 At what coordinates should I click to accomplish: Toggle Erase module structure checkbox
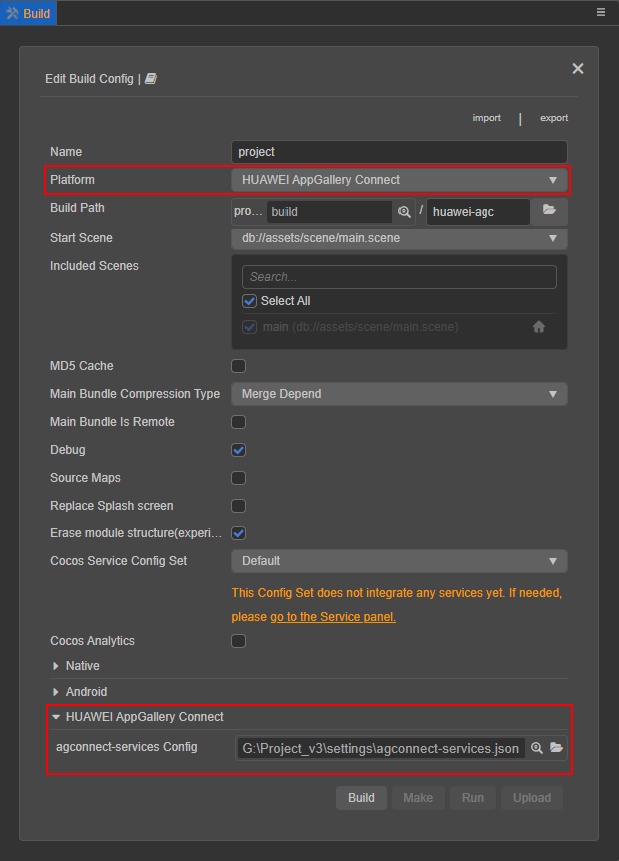coord(238,533)
